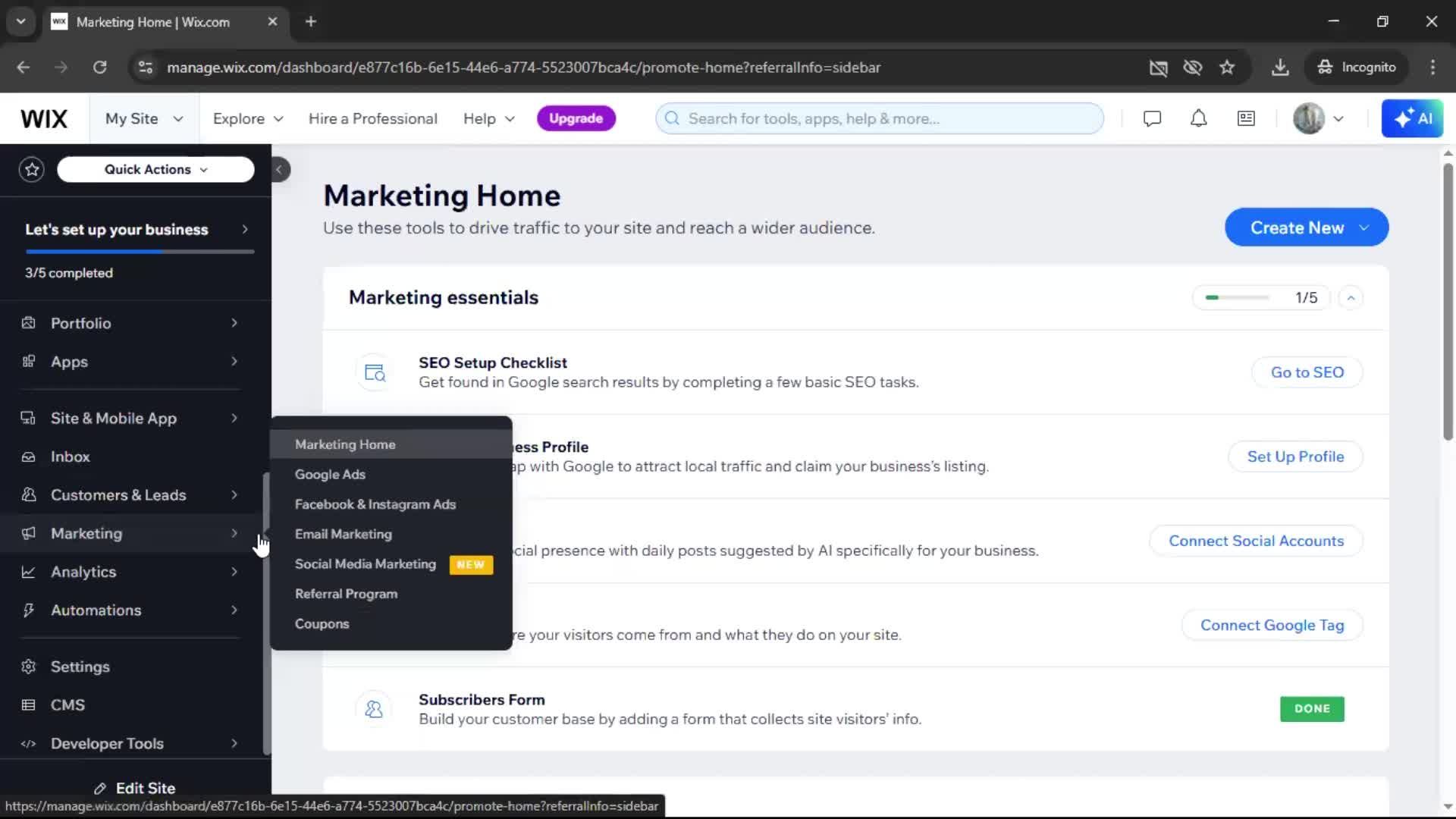
Task: Select Marketing Home in flyout menu
Action: point(391,444)
